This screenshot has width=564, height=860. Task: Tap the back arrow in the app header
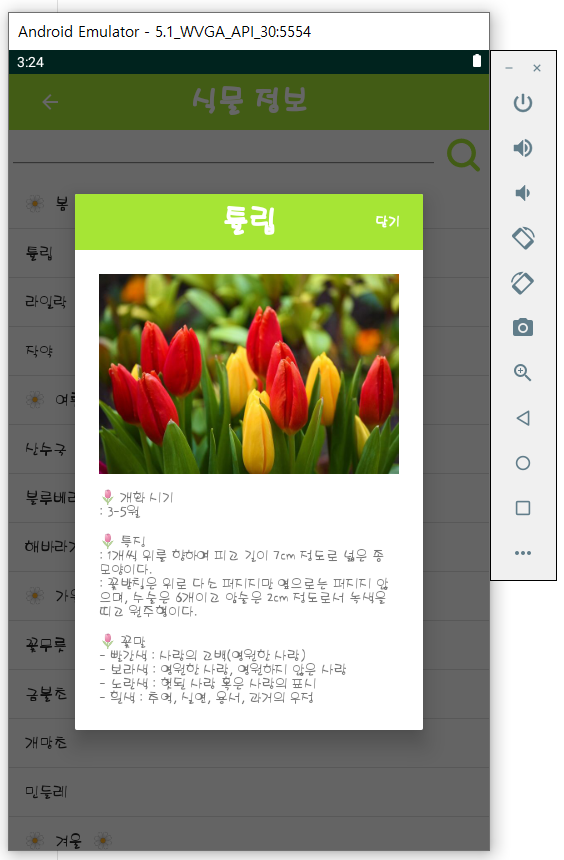pyautogui.click(x=50, y=102)
